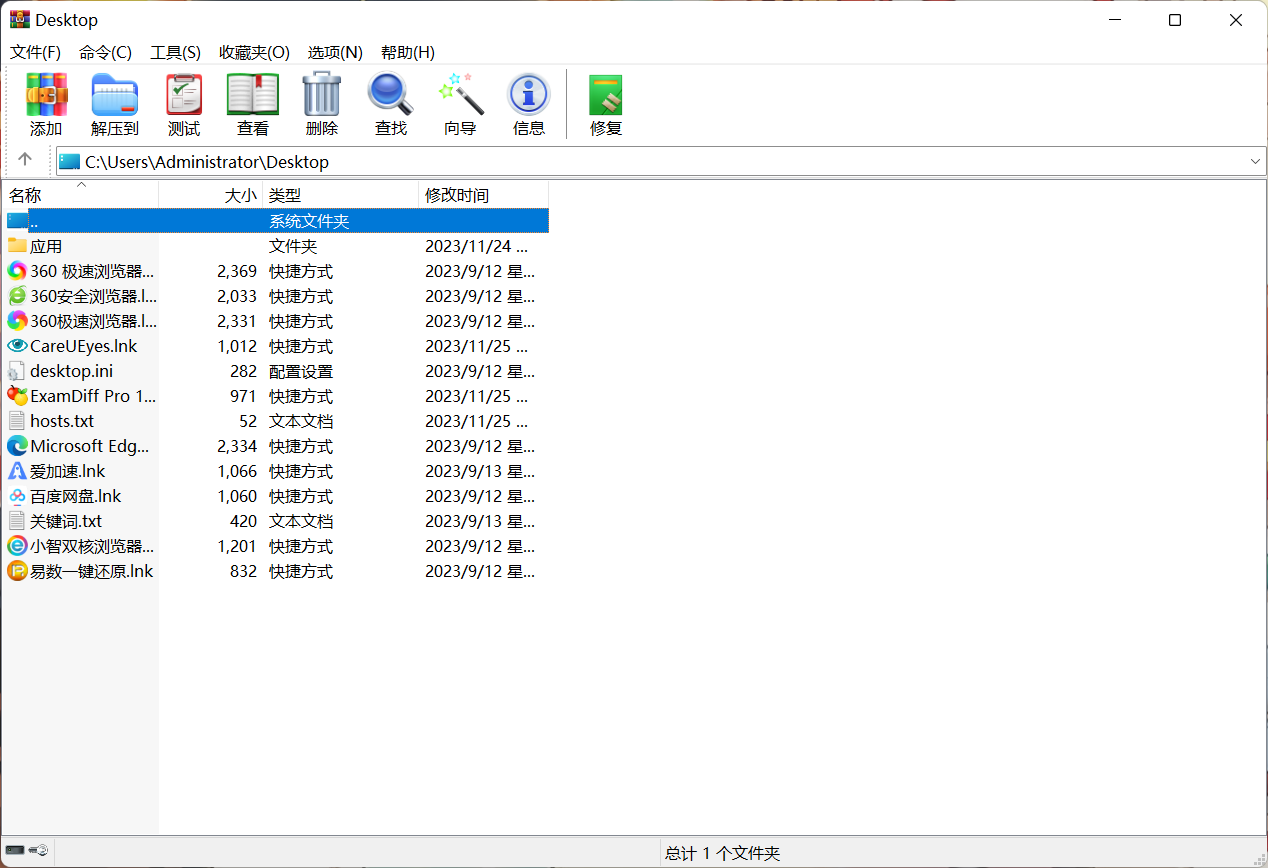Viewport: 1268px width, 868px height.
Task: Expand the address path dropdown arrow
Action: click(1256, 161)
